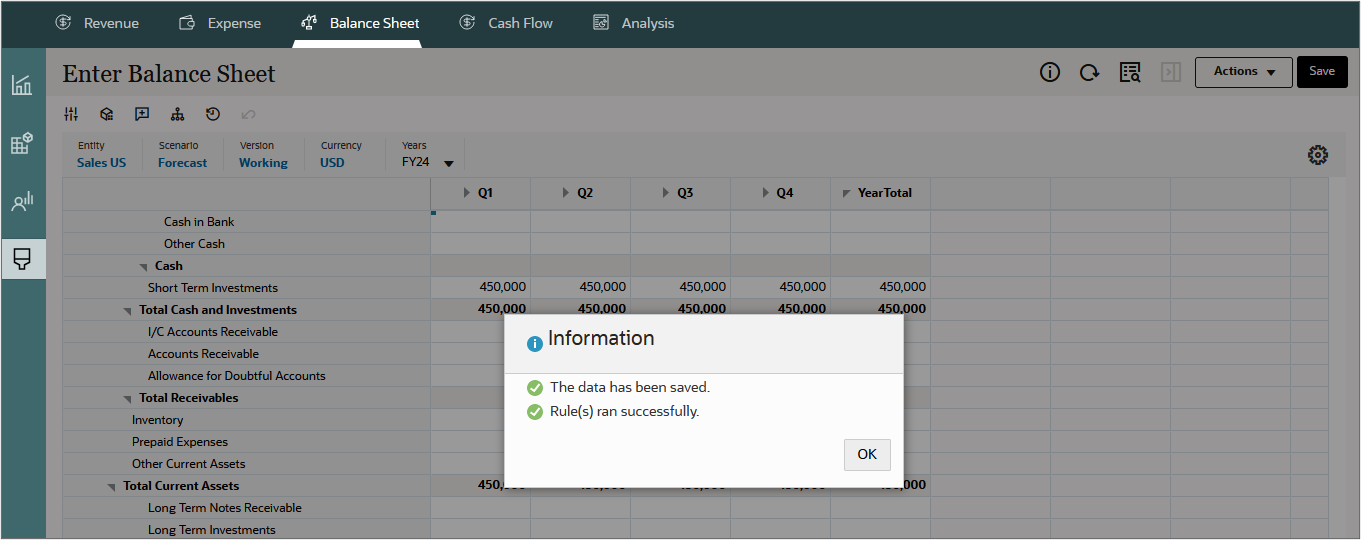The image size is (1361, 540).
Task: Open the change history clock icon
Action: coord(213,114)
